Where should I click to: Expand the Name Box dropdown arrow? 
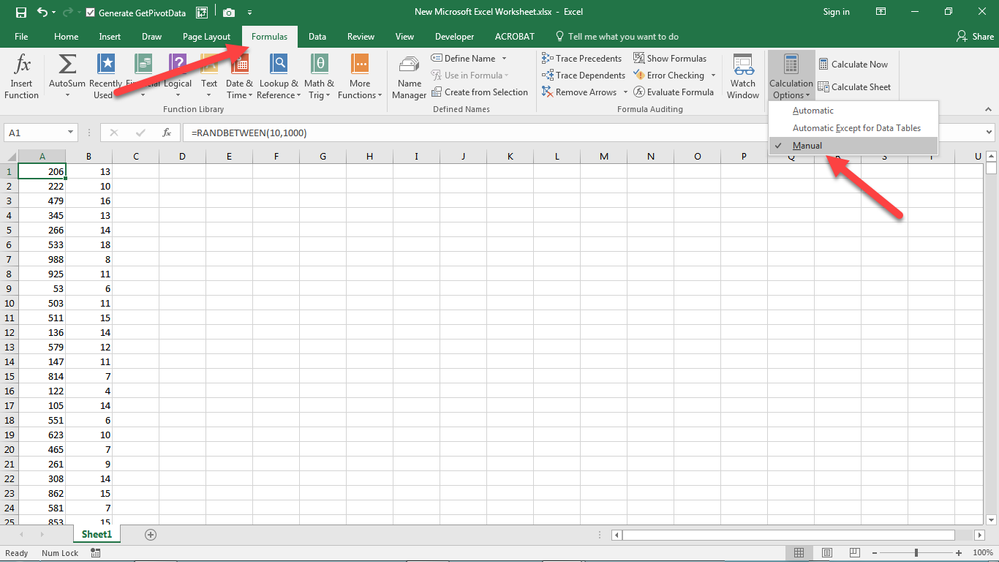click(70, 133)
